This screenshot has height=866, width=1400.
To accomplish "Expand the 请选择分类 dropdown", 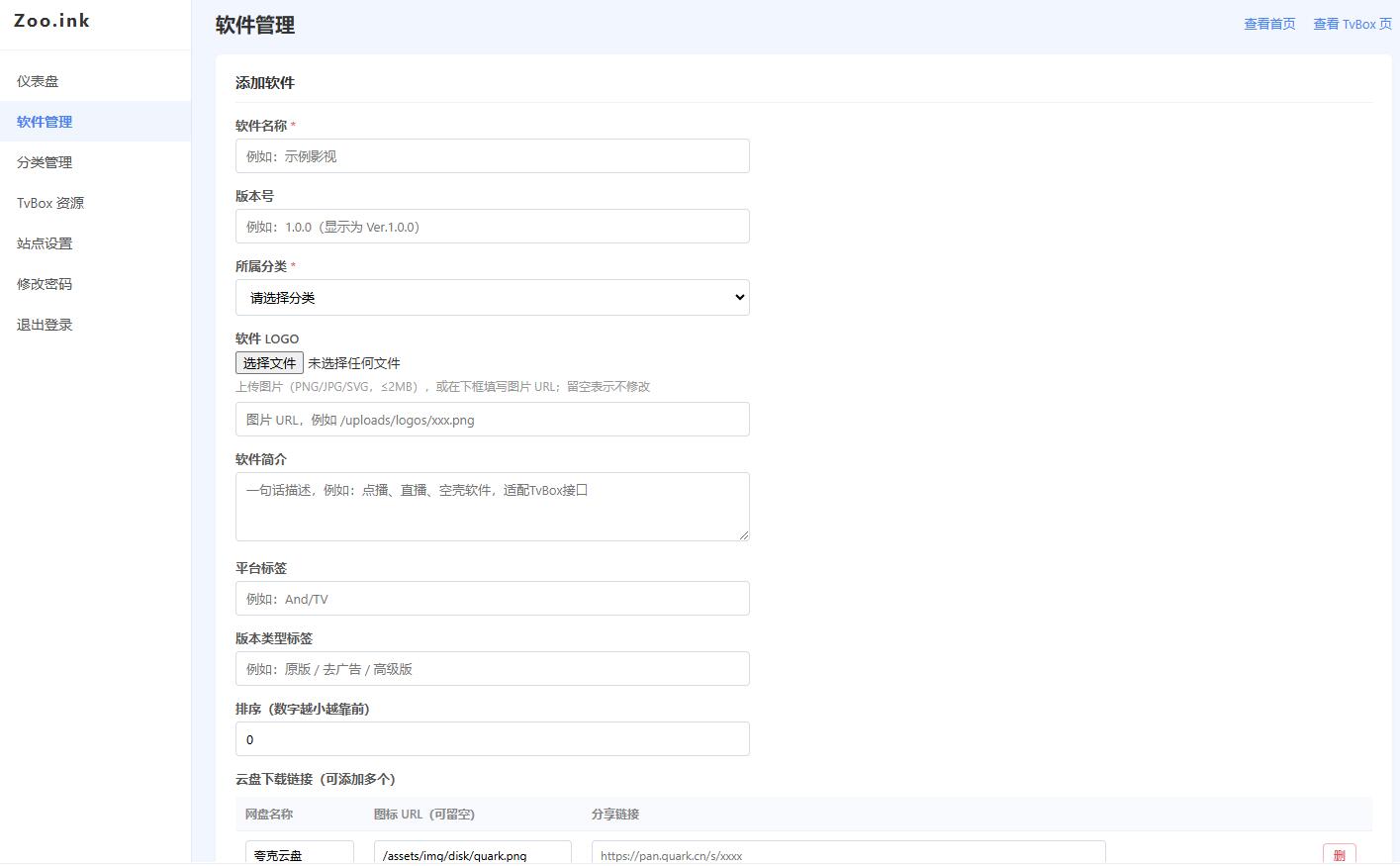I will pyautogui.click(x=493, y=298).
